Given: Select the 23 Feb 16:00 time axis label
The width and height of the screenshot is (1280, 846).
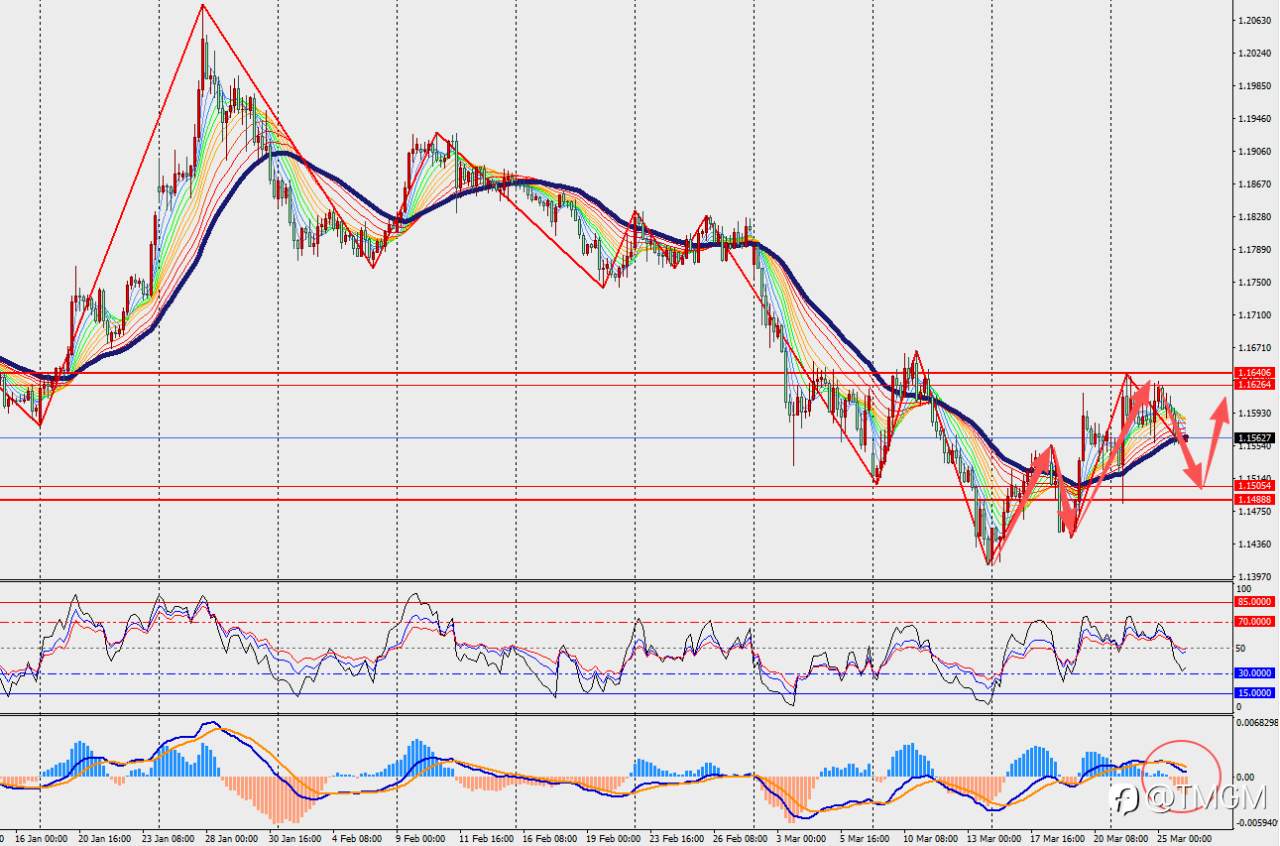Looking at the screenshot, I should [676, 838].
